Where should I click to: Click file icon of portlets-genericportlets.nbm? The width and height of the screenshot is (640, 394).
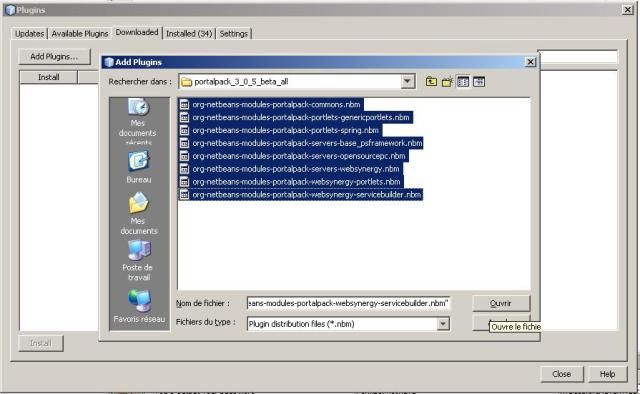tap(184, 118)
